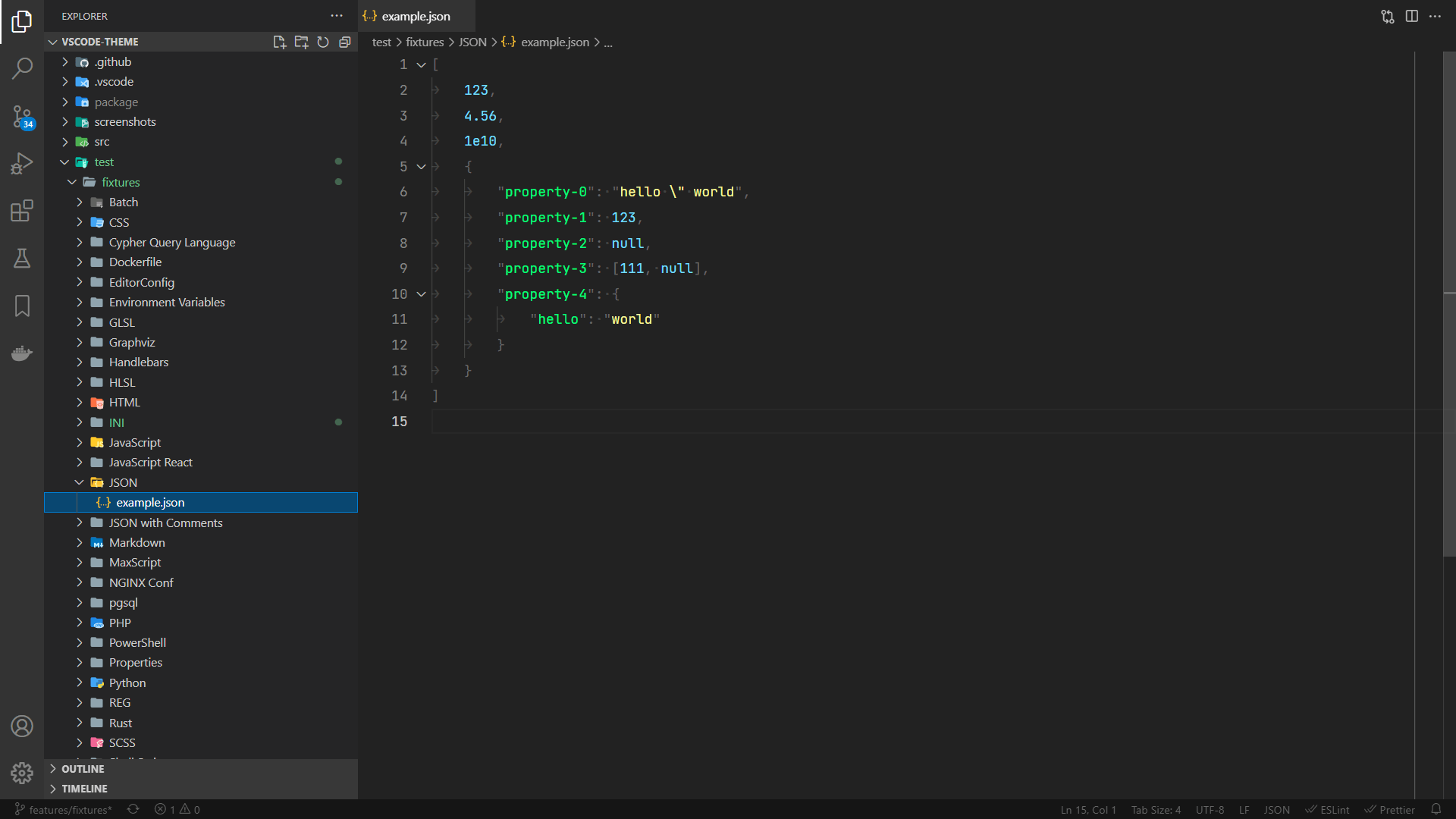Collapse the JSON folder in tree
The width and height of the screenshot is (1456, 819).
point(122,482)
